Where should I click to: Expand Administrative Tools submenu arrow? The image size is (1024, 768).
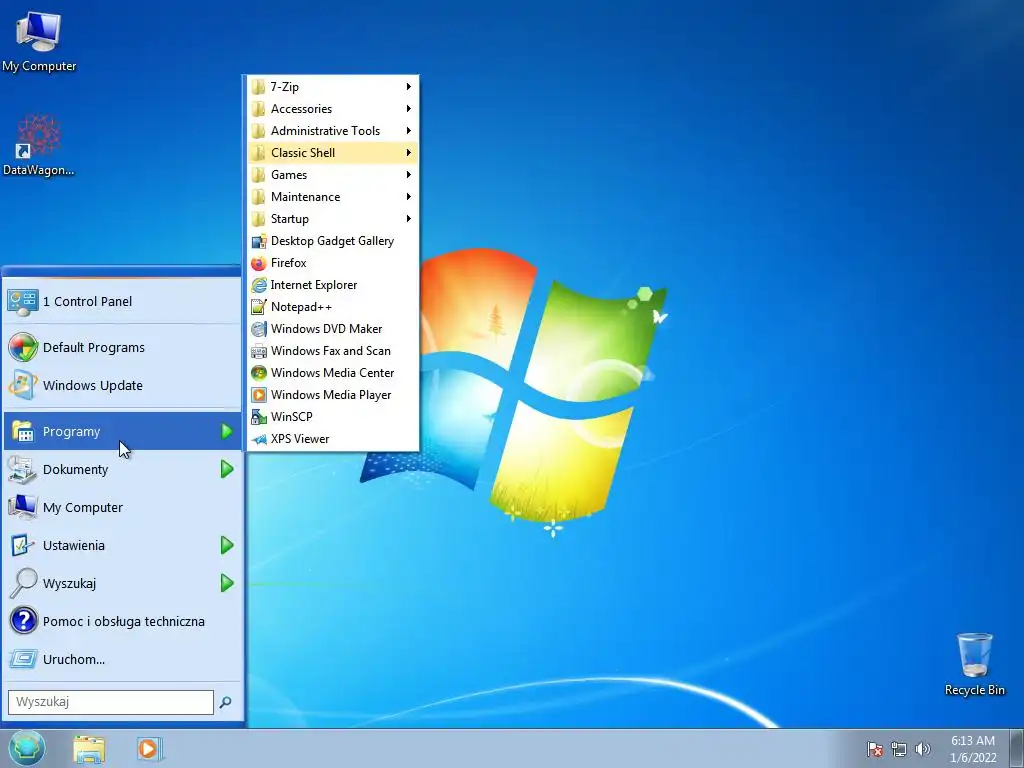(408, 131)
